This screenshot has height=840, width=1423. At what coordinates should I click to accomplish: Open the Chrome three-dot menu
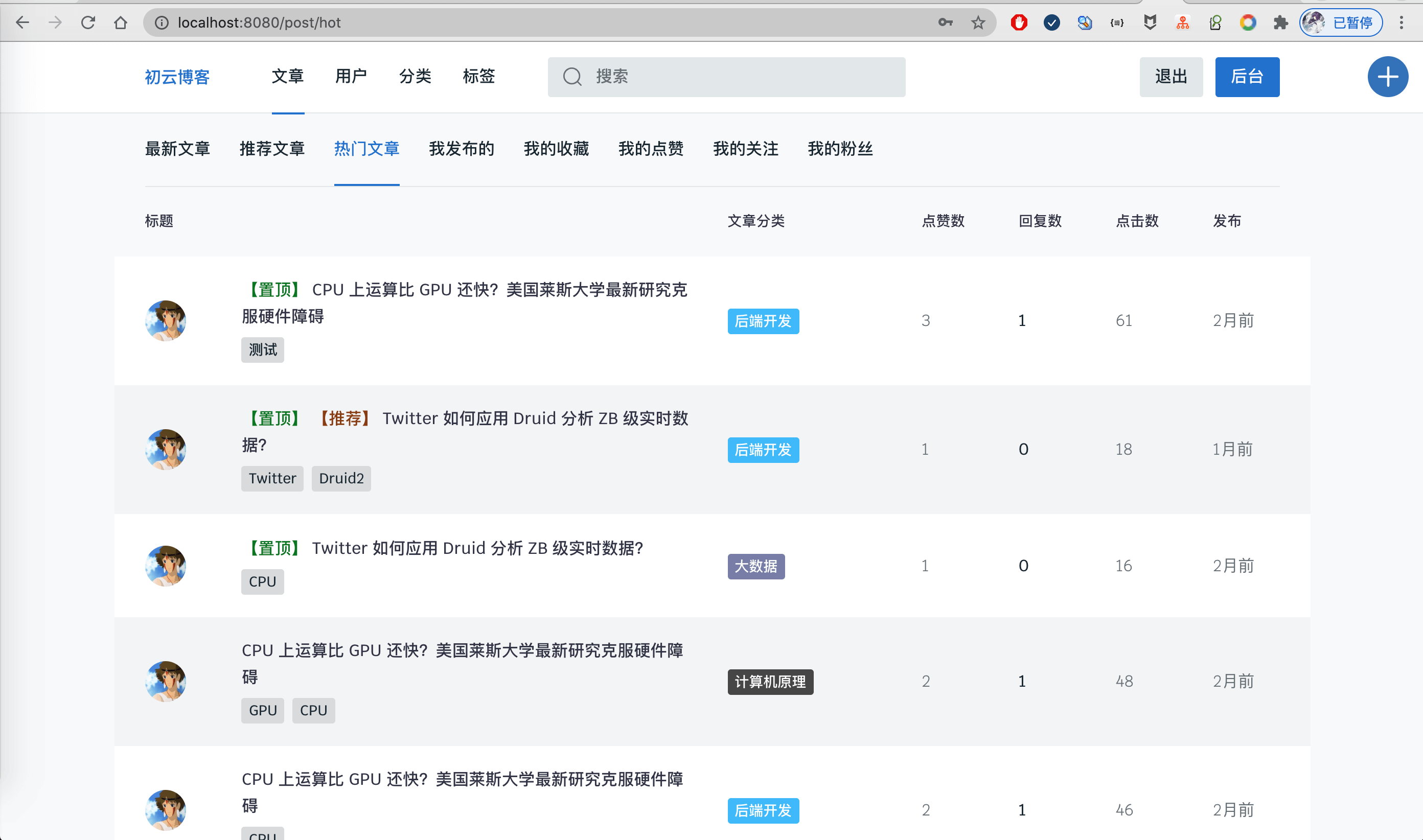(x=1401, y=22)
